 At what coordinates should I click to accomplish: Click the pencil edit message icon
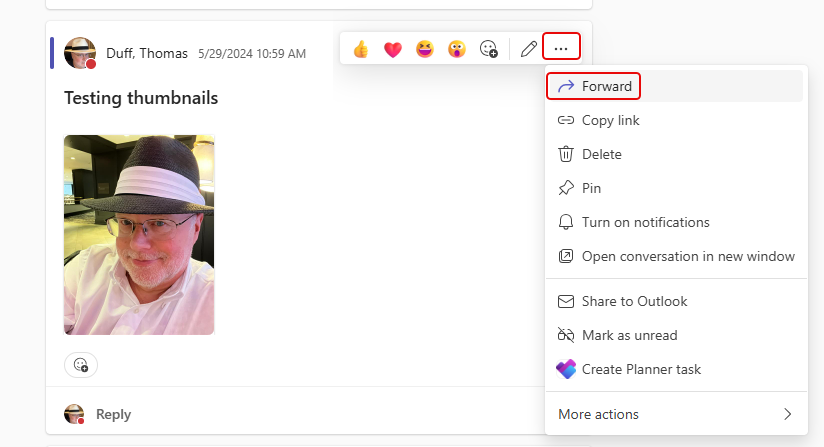(x=529, y=49)
